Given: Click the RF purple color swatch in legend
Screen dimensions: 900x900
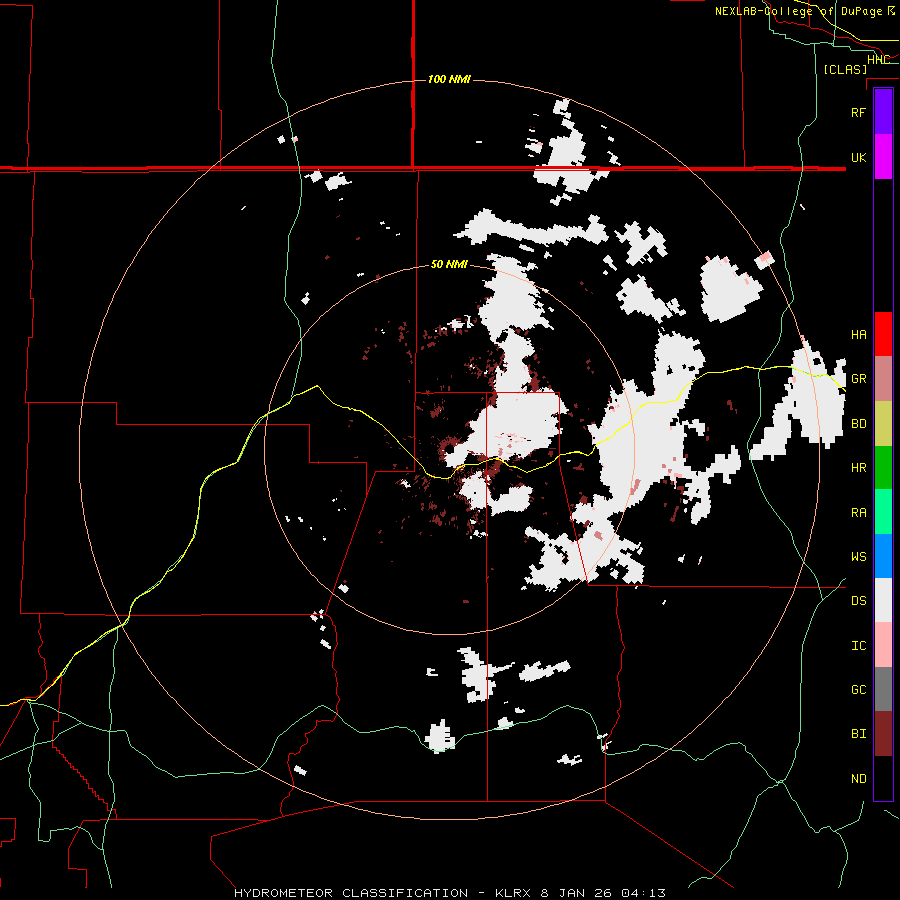Looking at the screenshot, I should click(x=883, y=112).
